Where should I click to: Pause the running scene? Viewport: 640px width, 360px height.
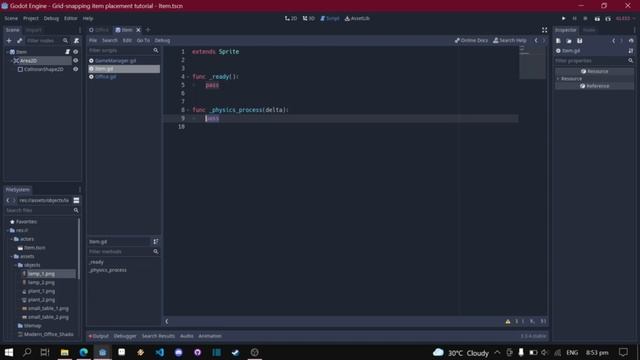tap(575, 18)
